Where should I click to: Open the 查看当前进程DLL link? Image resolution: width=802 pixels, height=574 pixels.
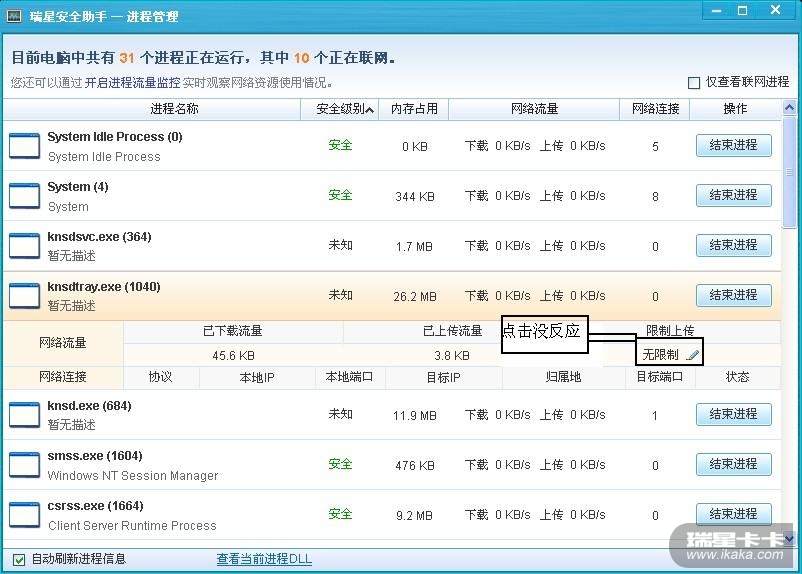tap(264, 559)
